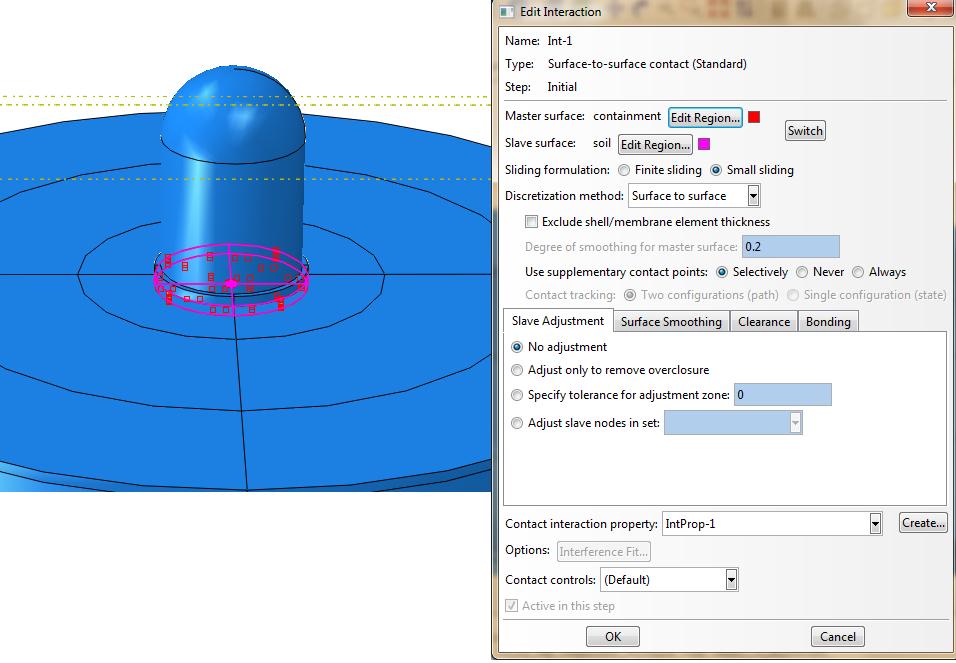Click the slave surface name soil

[602, 143]
